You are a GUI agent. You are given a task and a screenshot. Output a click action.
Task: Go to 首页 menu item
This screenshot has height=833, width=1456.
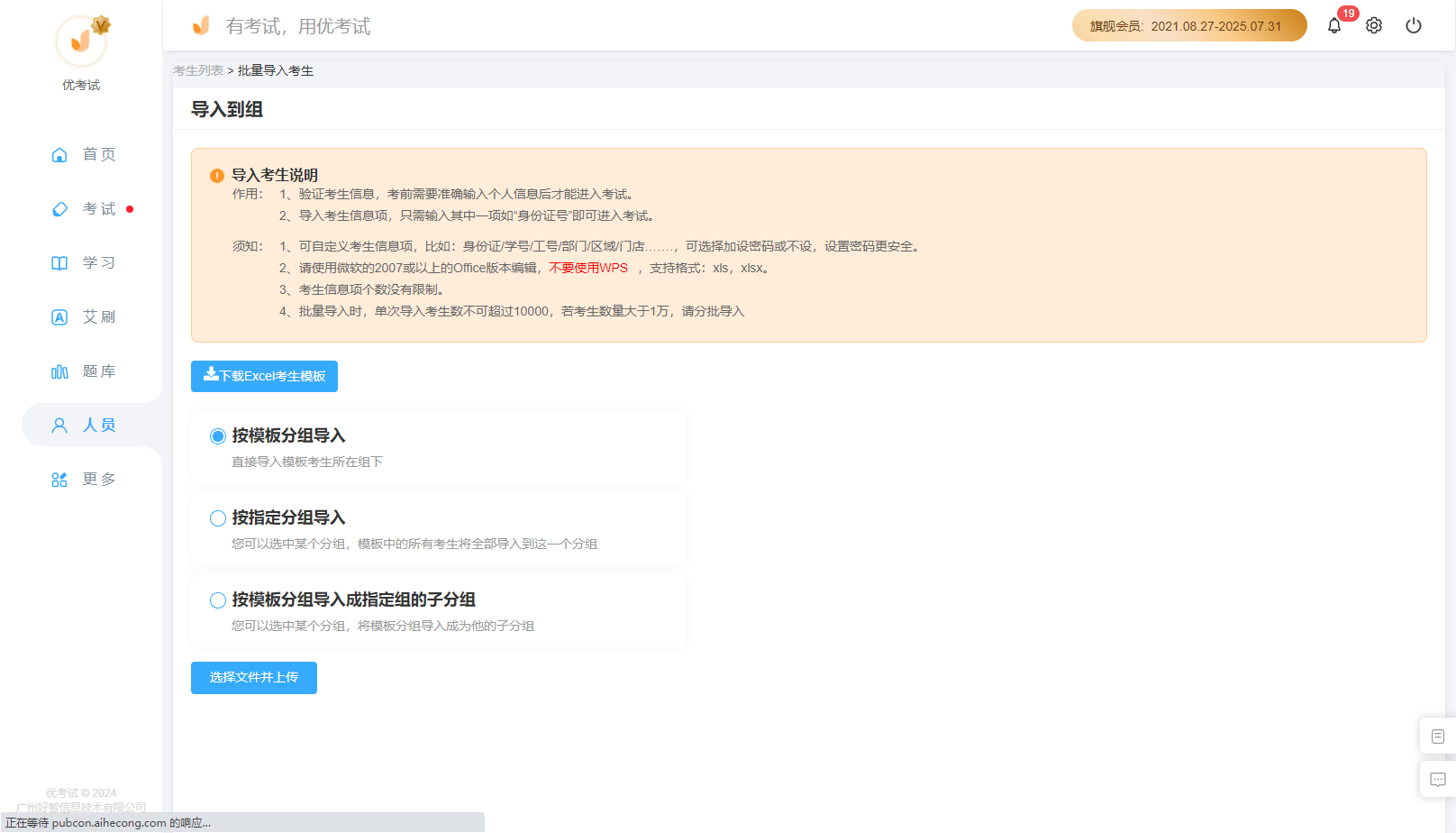pyautogui.click(x=99, y=154)
